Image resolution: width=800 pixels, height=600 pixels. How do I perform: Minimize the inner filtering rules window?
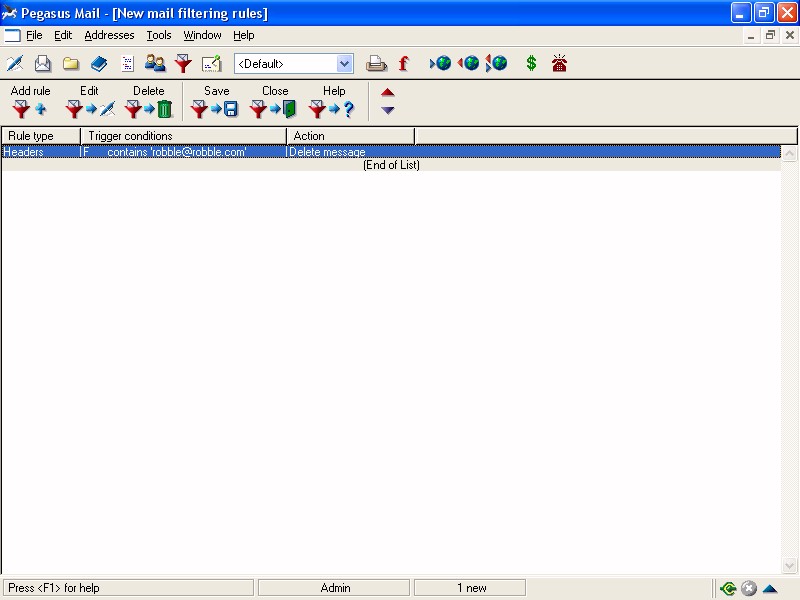751,35
